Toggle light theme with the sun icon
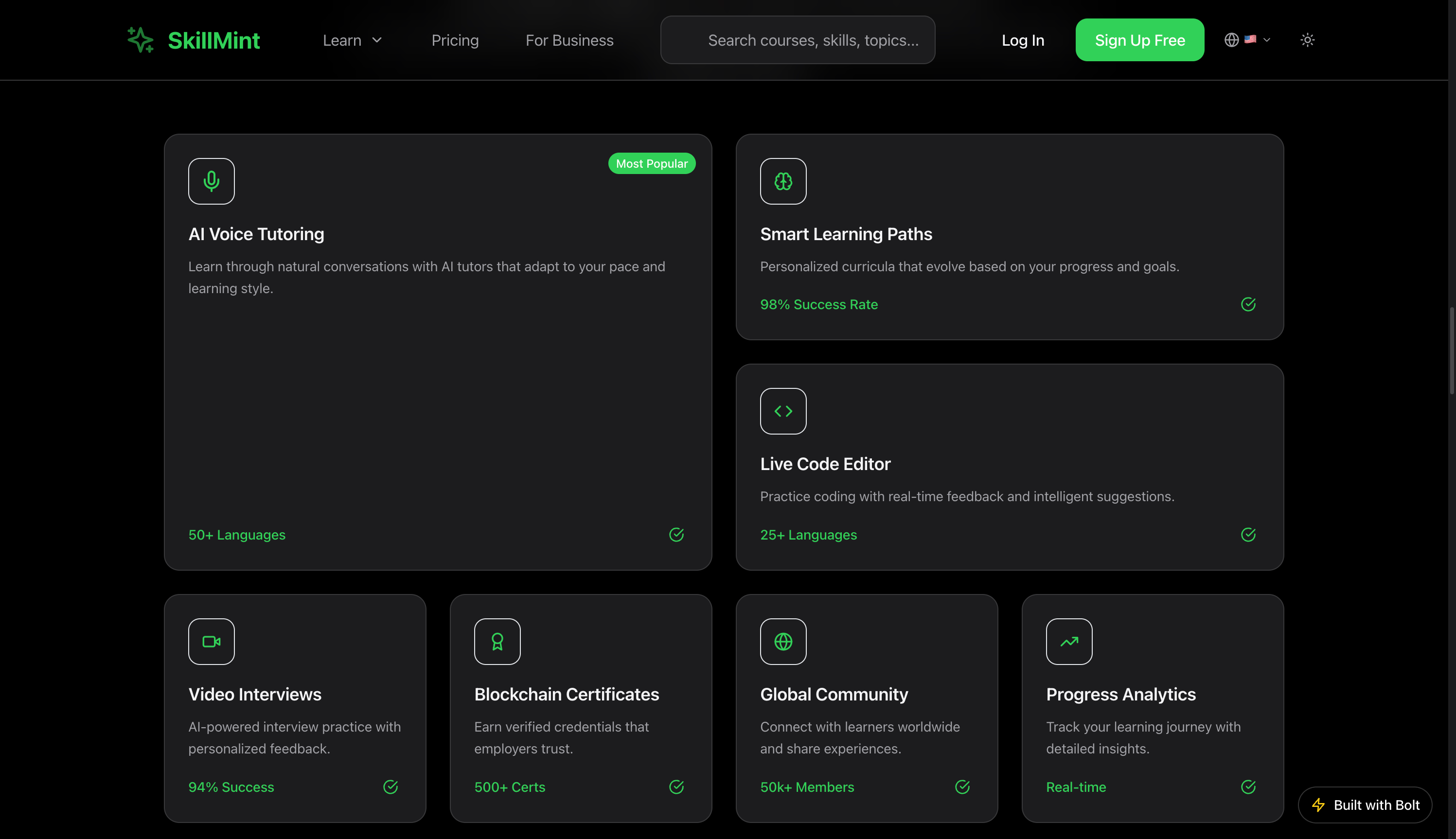This screenshot has height=839, width=1456. (1307, 40)
